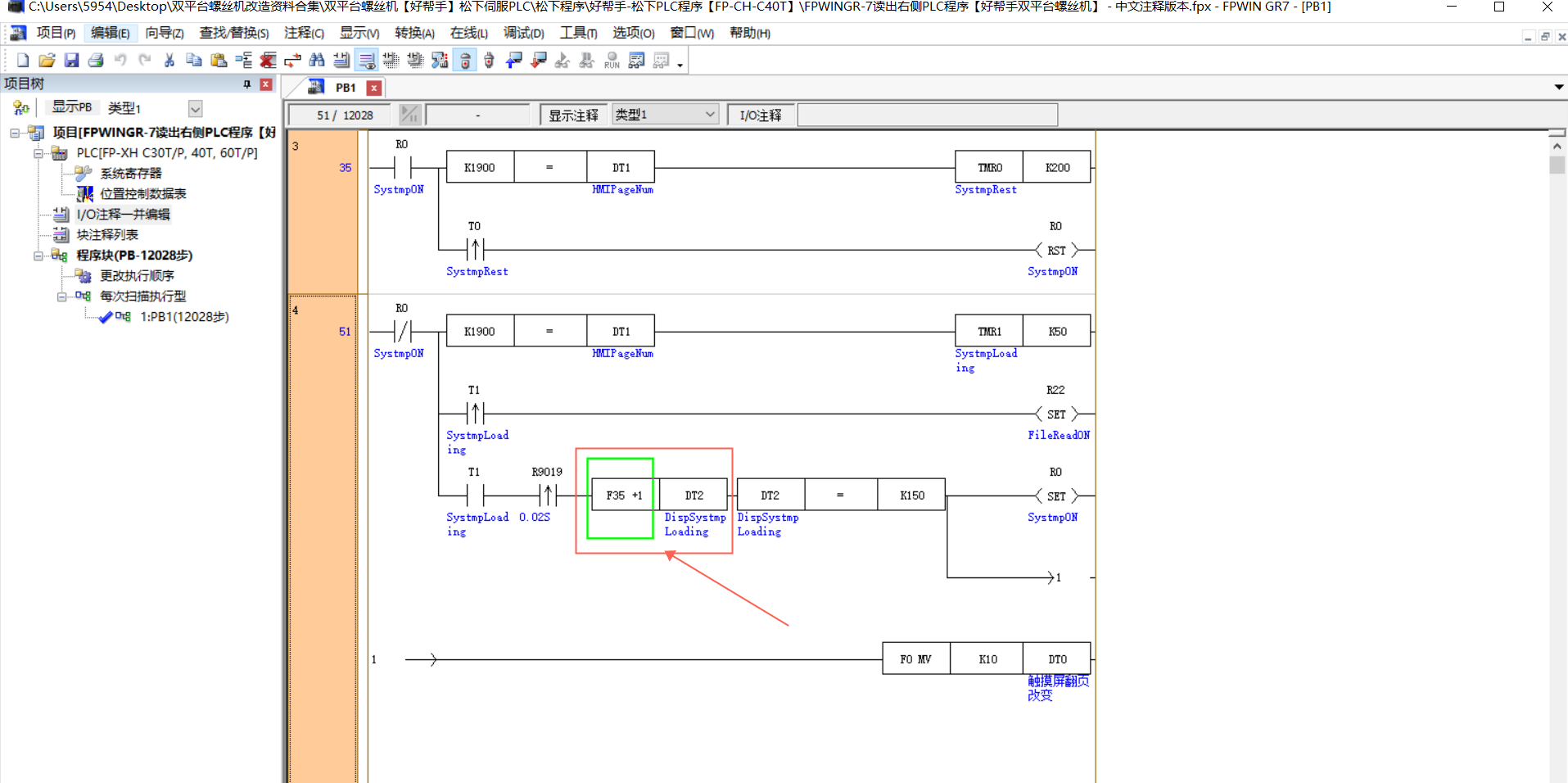Screen dimensions: 1568x783
Task: Click the Print toolbar icon
Action: 96,61
